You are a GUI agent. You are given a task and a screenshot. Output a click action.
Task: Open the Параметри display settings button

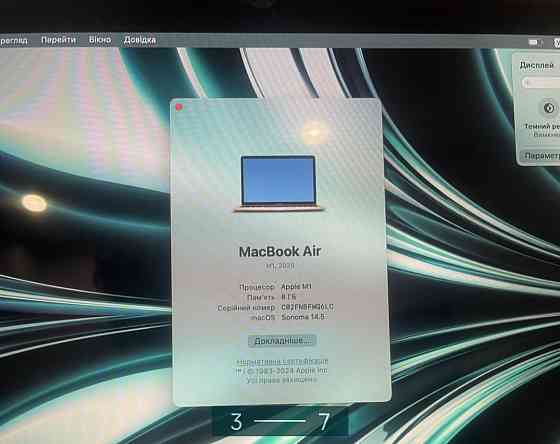541,155
